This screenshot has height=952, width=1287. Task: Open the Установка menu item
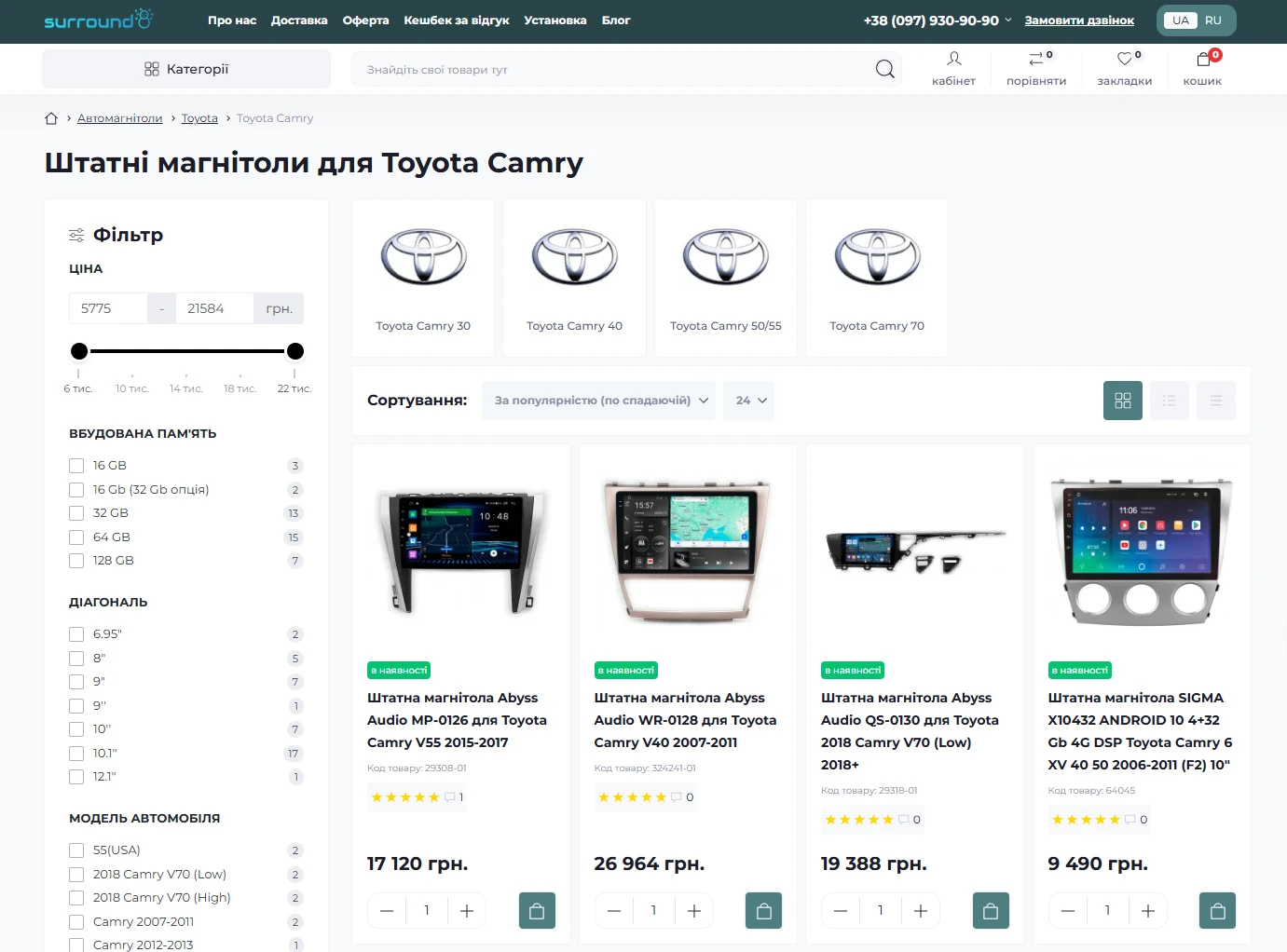pyautogui.click(x=555, y=20)
